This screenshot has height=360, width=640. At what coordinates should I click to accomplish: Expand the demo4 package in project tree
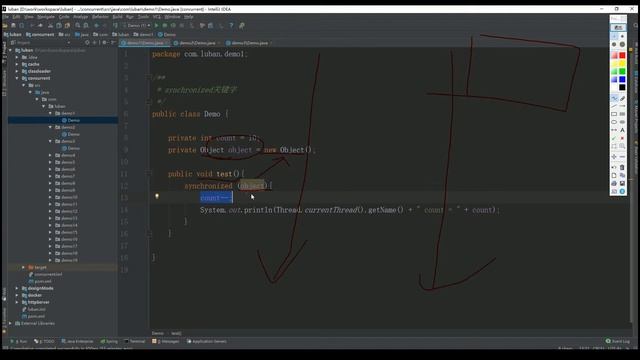click(51, 155)
